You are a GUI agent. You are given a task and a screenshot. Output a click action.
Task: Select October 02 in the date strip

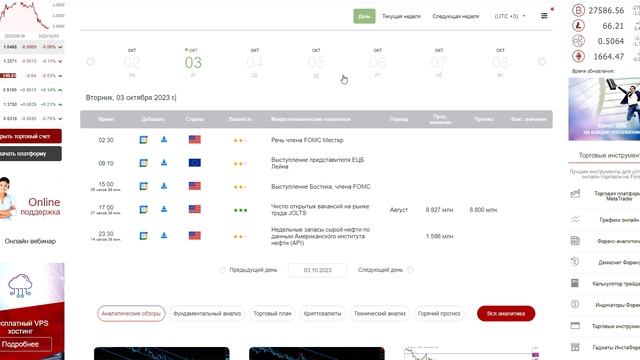pyautogui.click(x=131, y=62)
